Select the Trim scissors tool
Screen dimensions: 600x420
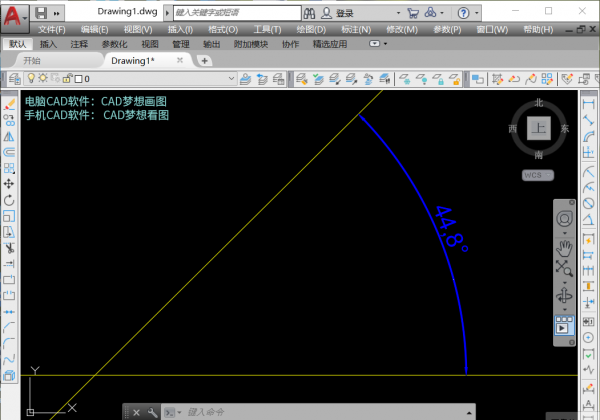[9, 248]
